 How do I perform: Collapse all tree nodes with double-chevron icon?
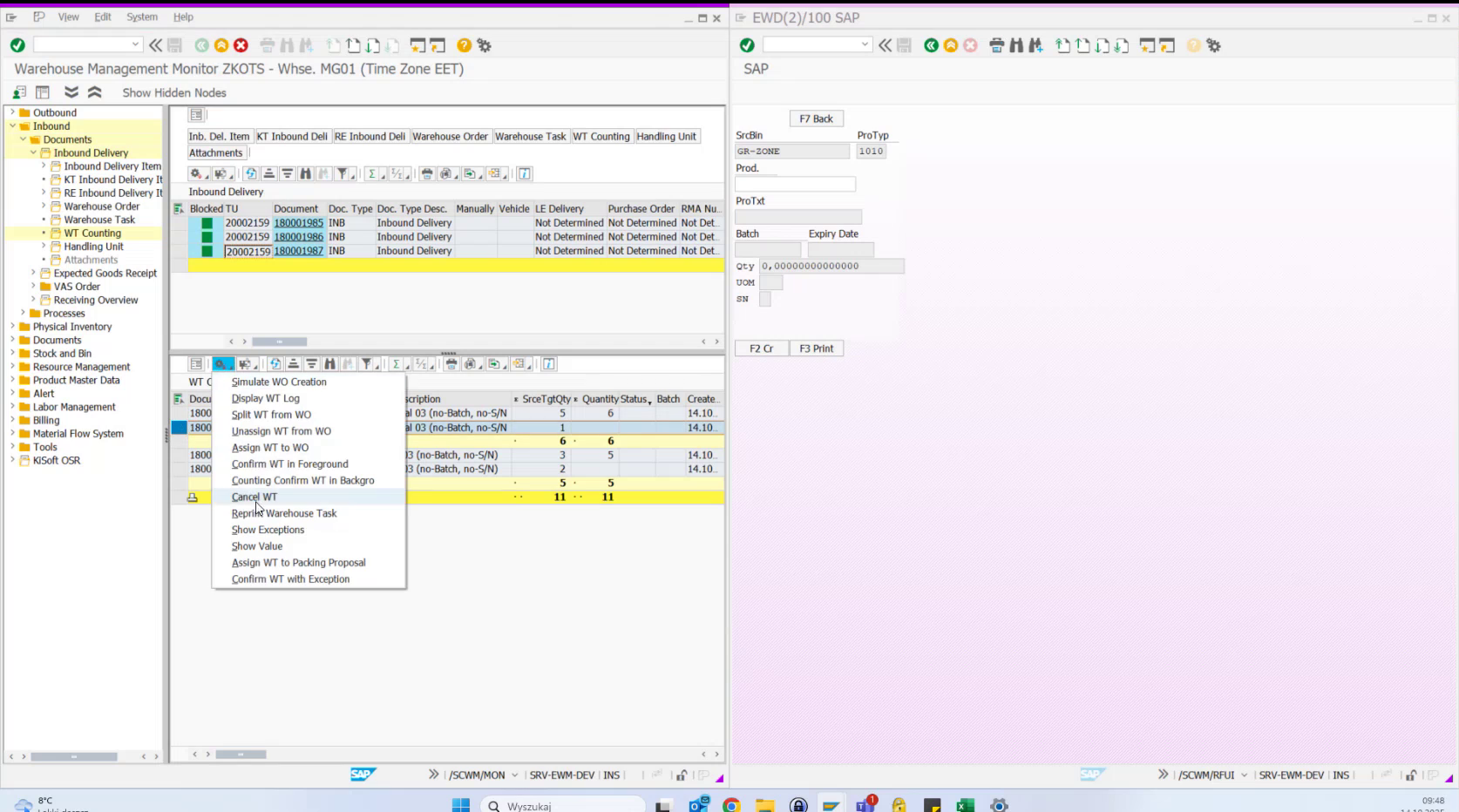pos(94,91)
